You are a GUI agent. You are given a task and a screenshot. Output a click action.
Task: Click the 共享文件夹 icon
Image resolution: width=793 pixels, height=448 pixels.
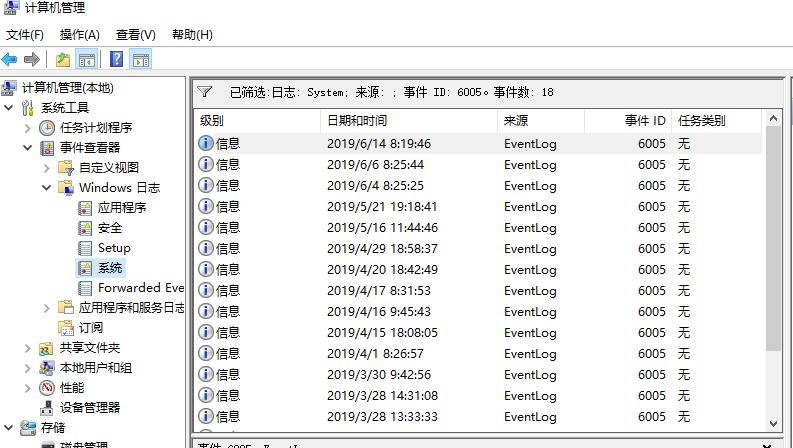coord(47,348)
